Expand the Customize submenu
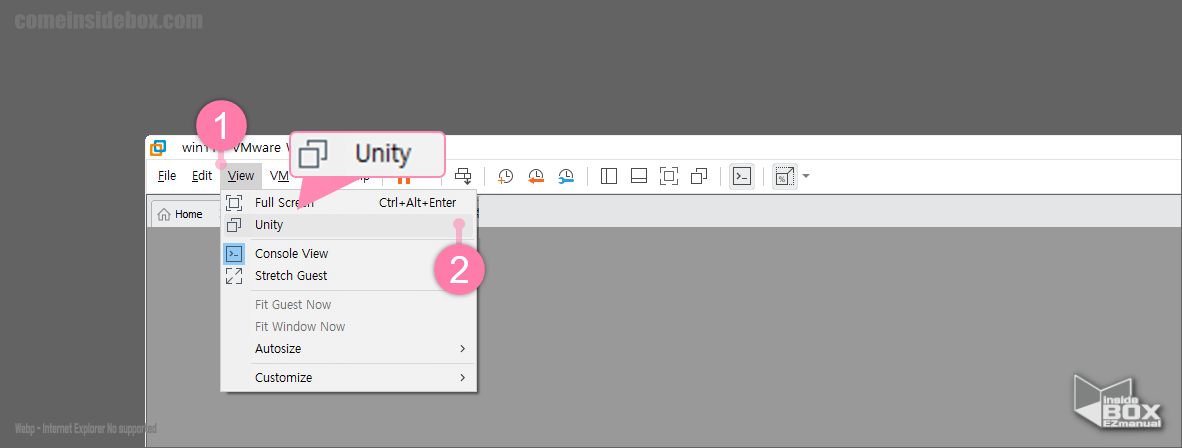Viewport: 1182px width, 448px height. click(x=348, y=377)
